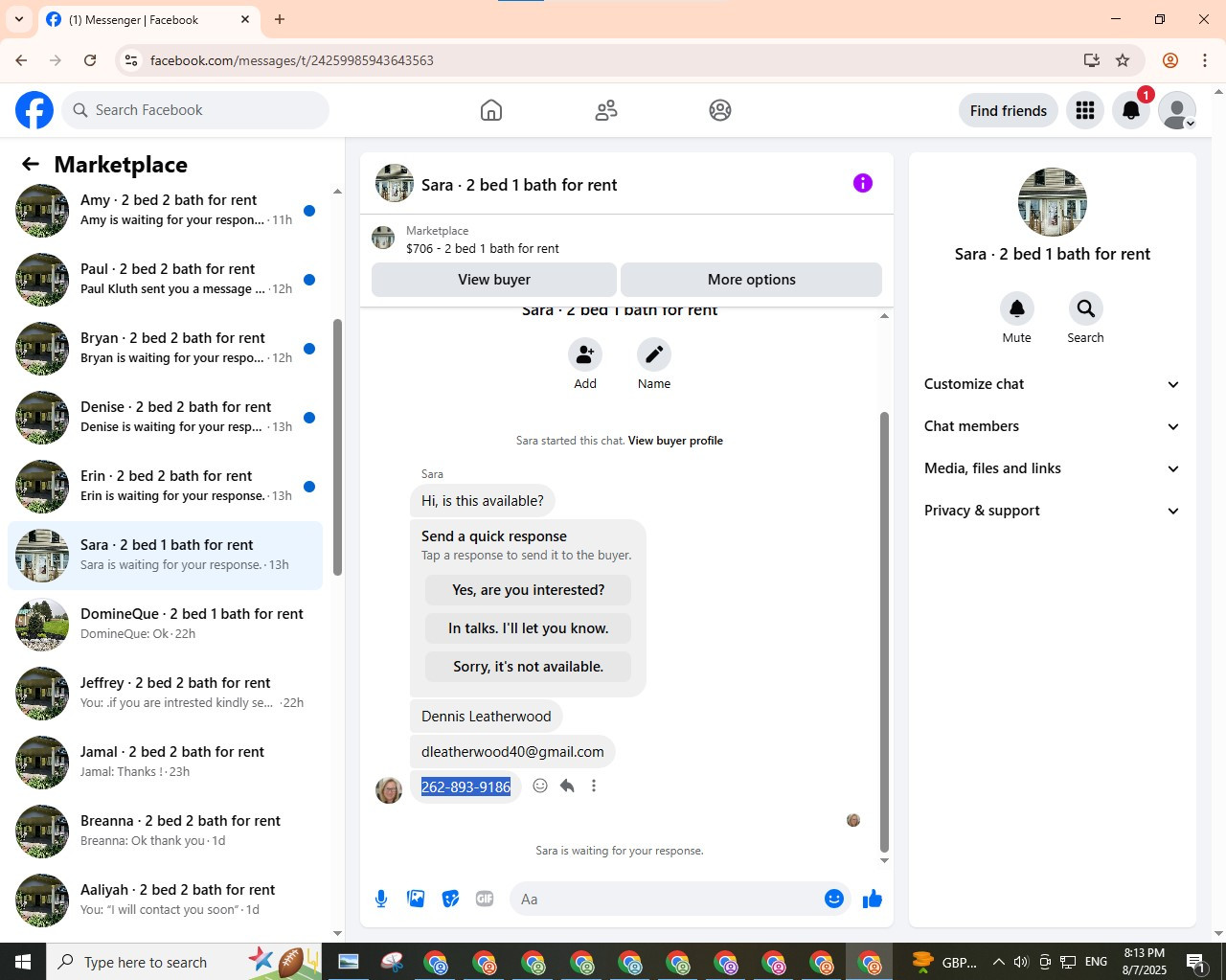Open More options for the listing
Screen dimensions: 1226x980
[752, 280]
